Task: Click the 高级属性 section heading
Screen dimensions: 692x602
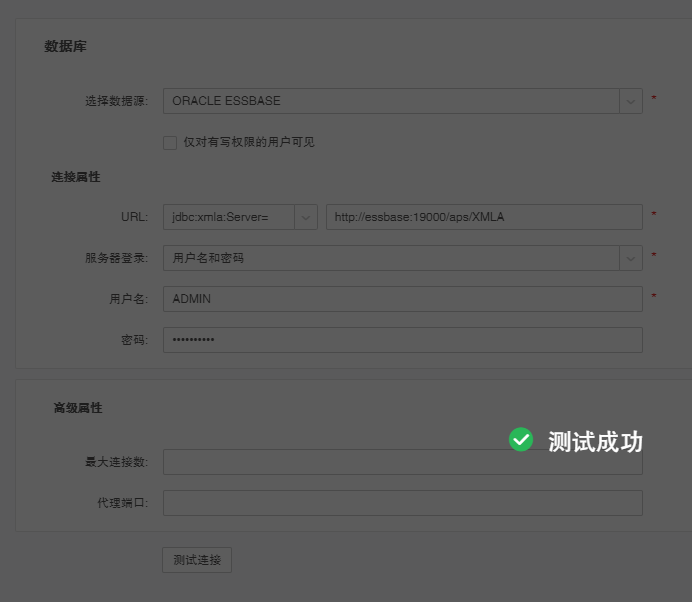Action: tap(78, 408)
